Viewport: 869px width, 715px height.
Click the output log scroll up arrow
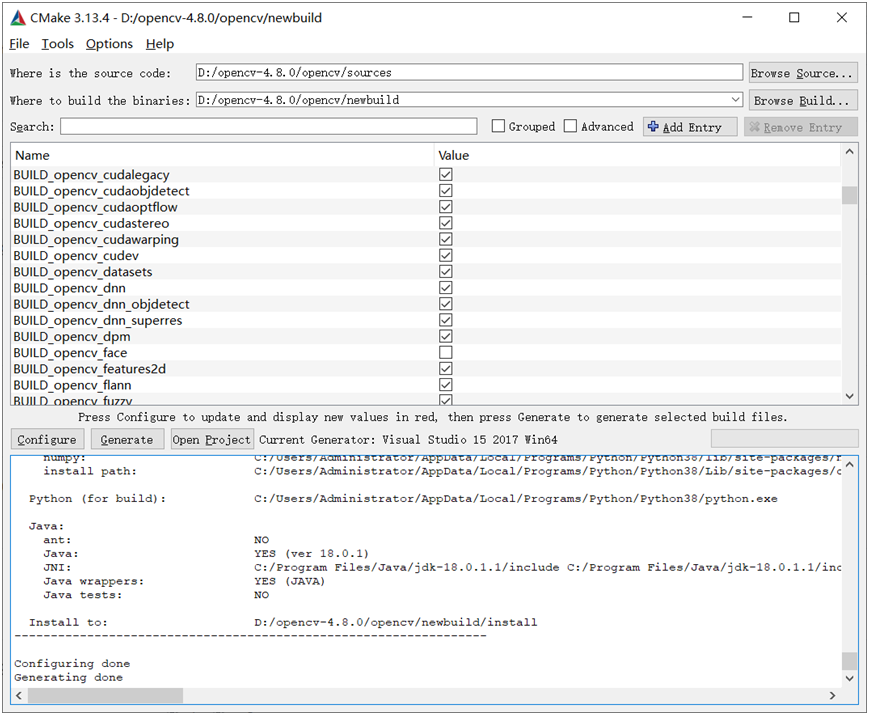pyautogui.click(x=849, y=465)
